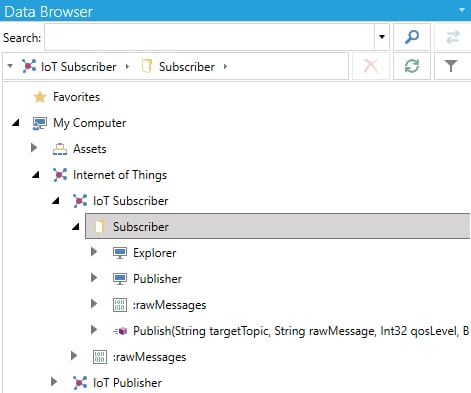The height and width of the screenshot is (393, 471).
Task: Click the Internet of Things node icon
Action: click(60, 175)
